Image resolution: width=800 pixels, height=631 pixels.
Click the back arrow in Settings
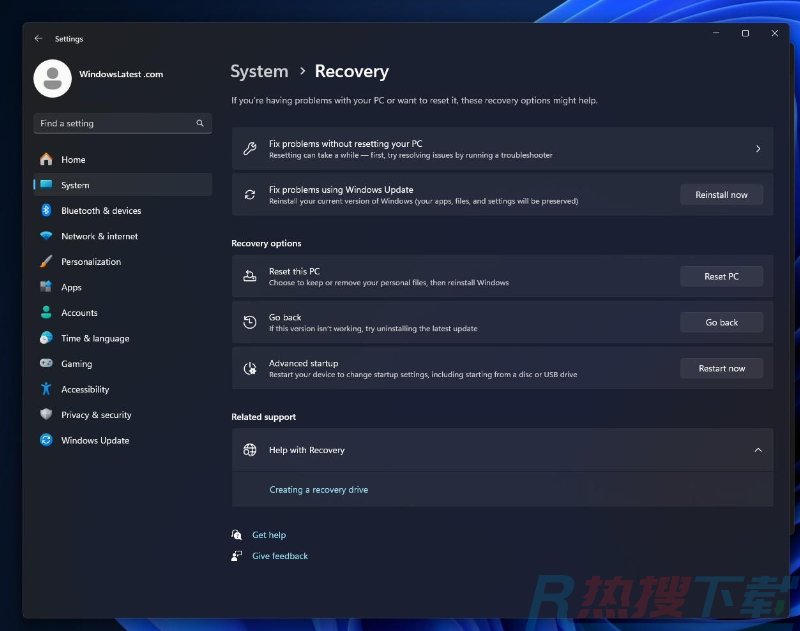38,38
